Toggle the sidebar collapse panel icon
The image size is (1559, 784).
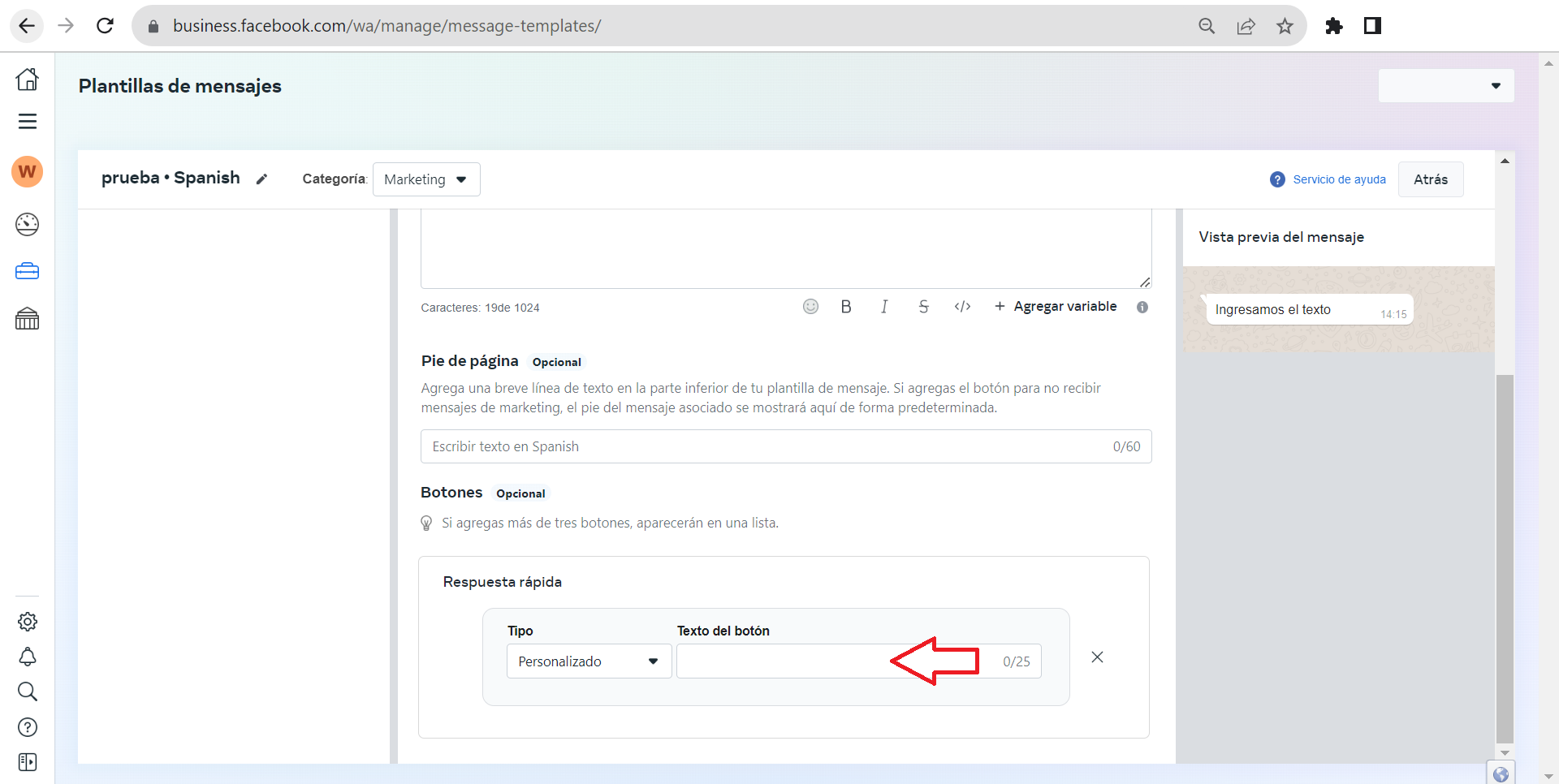coord(28,762)
